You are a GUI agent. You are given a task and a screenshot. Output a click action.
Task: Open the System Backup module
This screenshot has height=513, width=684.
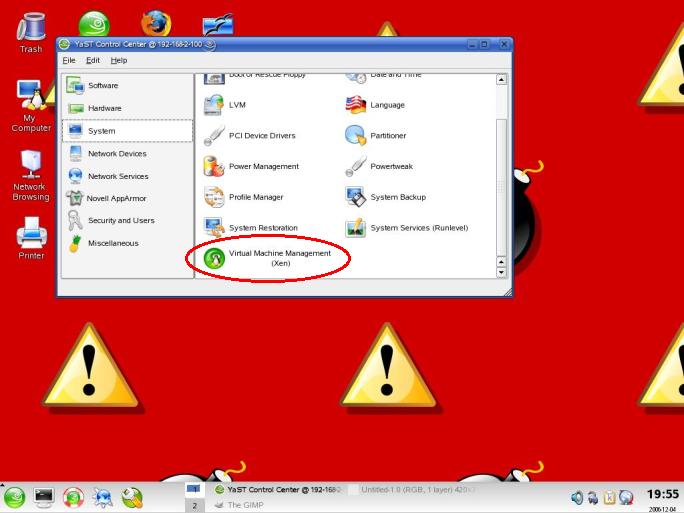pos(386,197)
